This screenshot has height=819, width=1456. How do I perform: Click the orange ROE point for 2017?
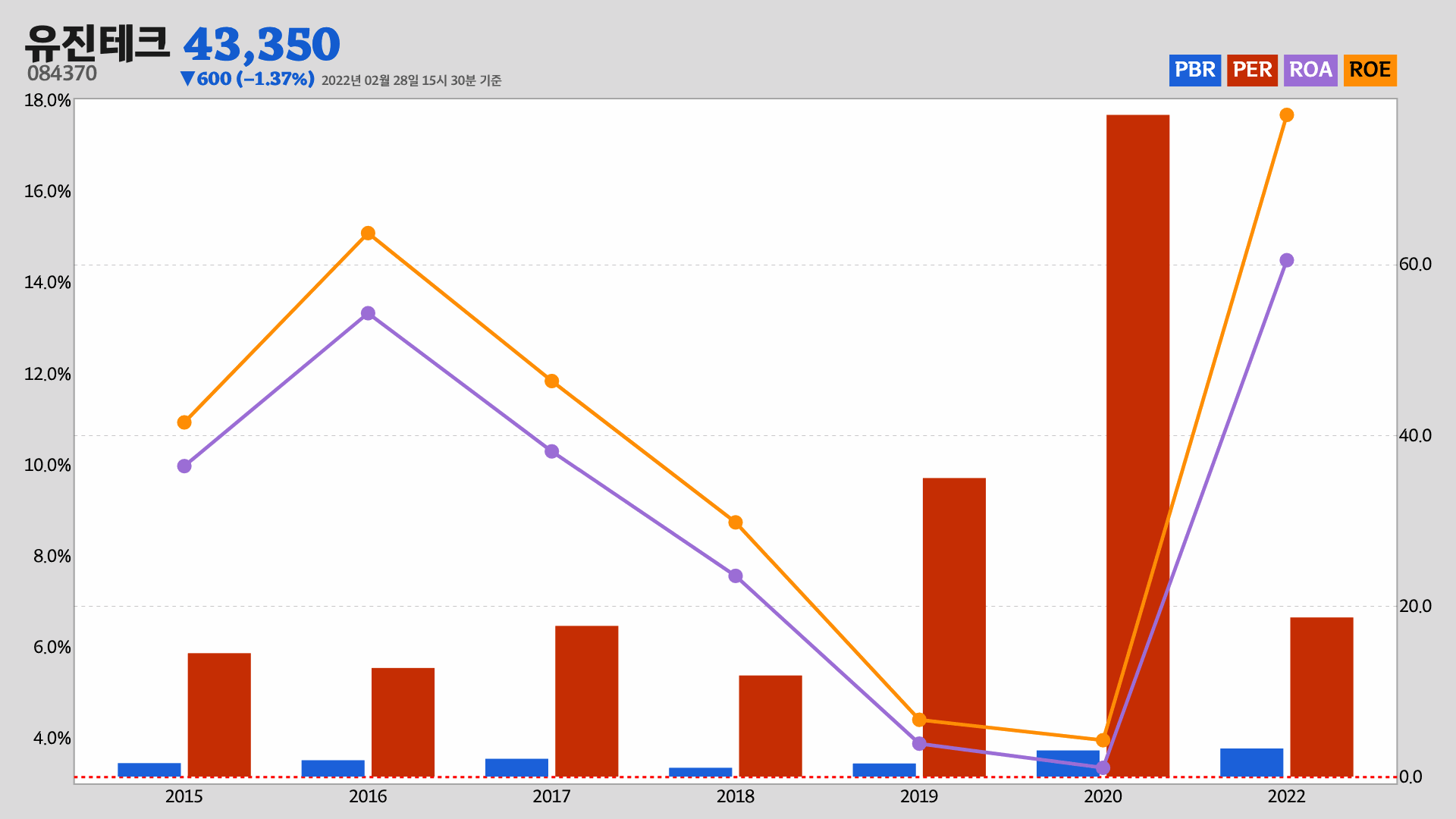click(552, 381)
